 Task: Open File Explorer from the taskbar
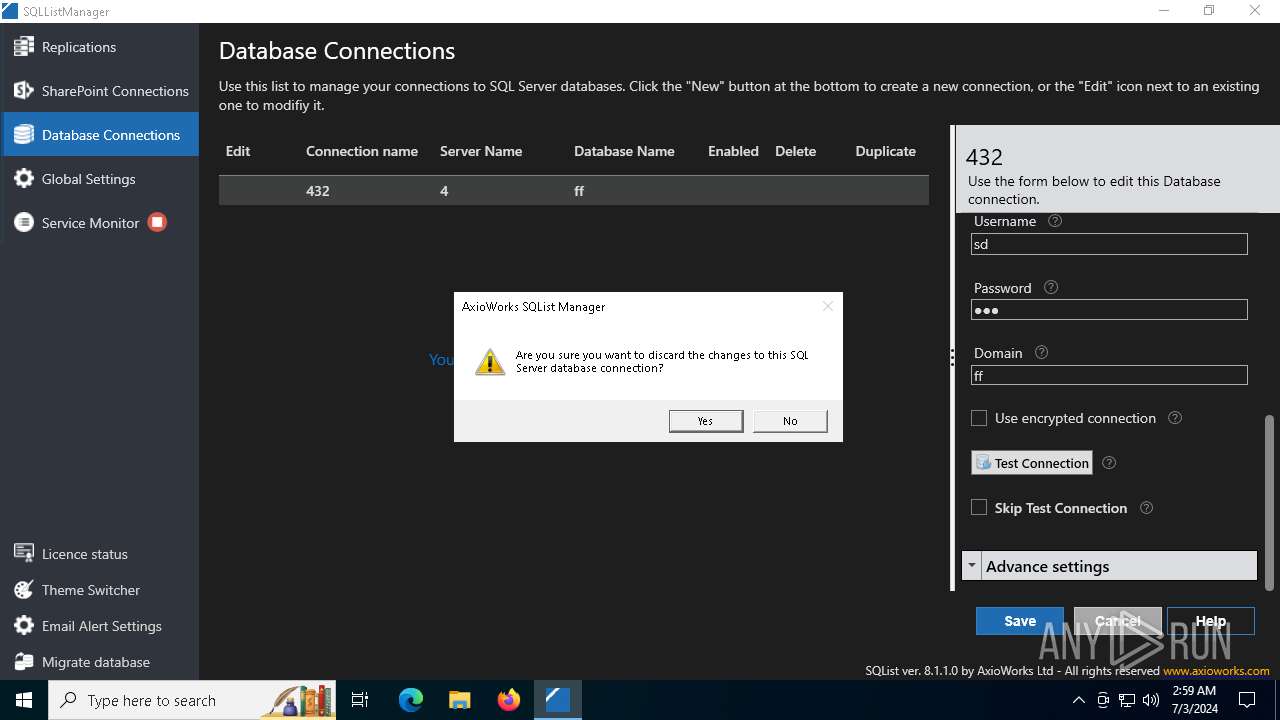(x=459, y=700)
